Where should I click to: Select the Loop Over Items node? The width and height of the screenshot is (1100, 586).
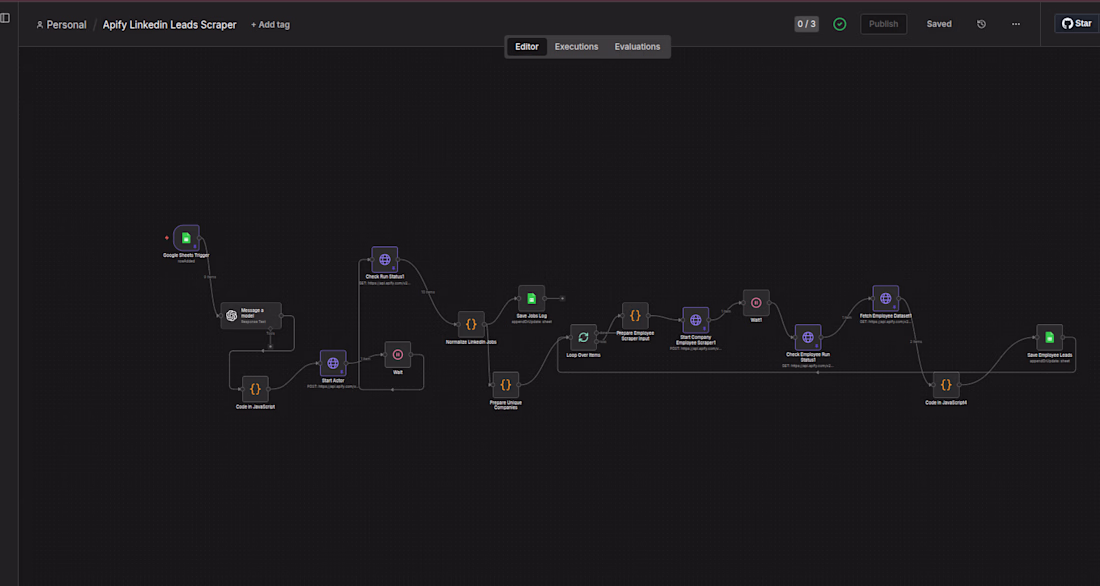tap(584, 338)
